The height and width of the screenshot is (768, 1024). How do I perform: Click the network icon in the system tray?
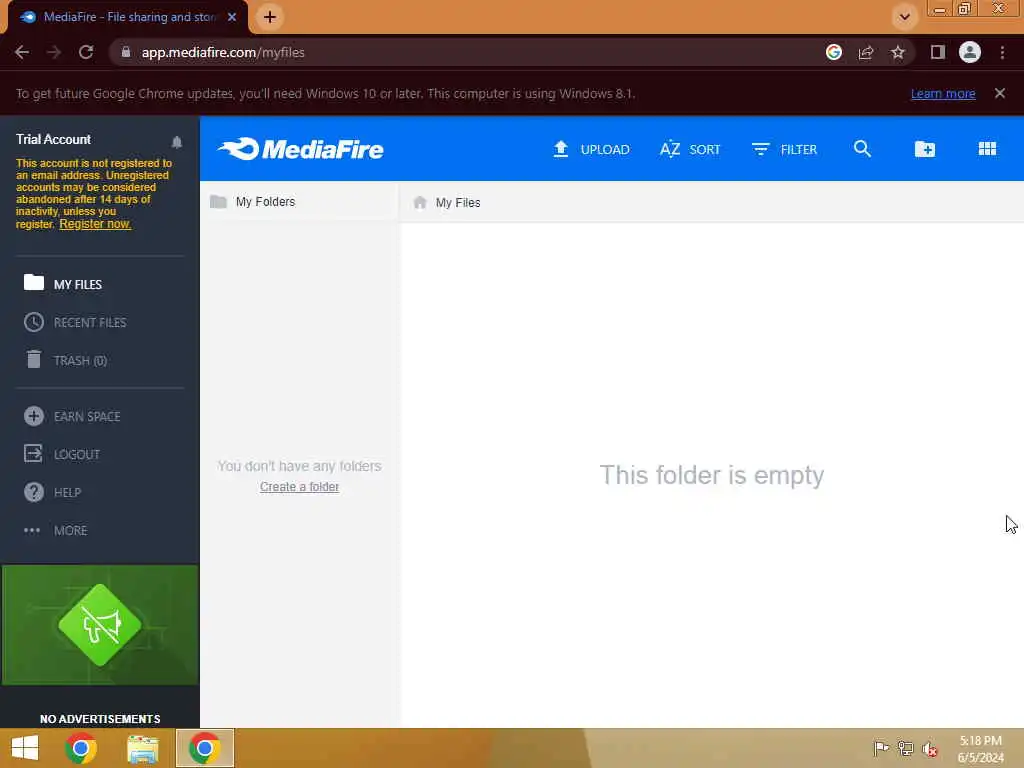point(906,748)
